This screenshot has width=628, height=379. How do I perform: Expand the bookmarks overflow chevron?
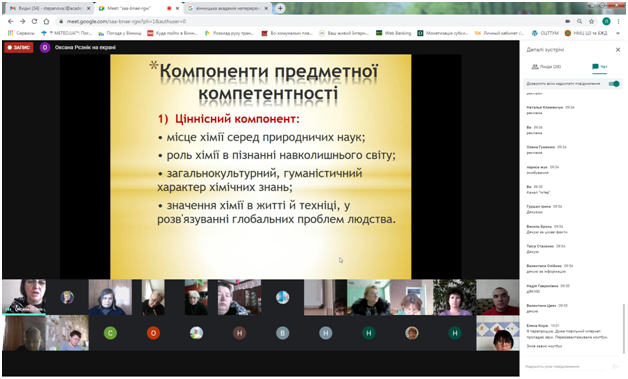[x=618, y=33]
